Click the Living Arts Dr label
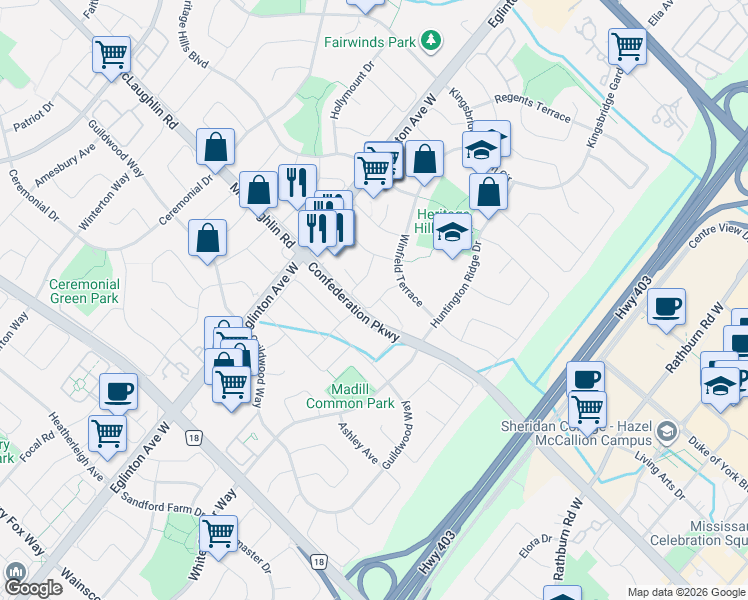This screenshot has height=600, width=748. point(660,475)
